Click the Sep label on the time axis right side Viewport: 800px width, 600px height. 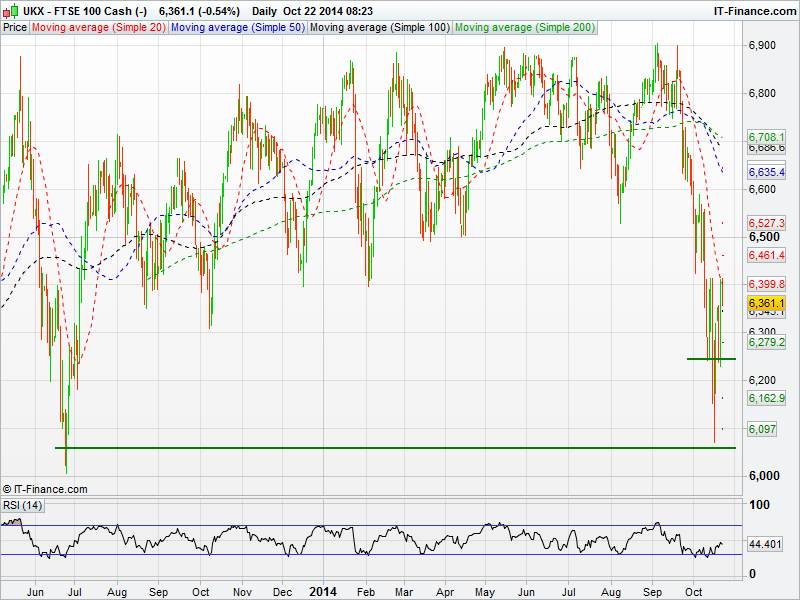[x=649, y=591]
